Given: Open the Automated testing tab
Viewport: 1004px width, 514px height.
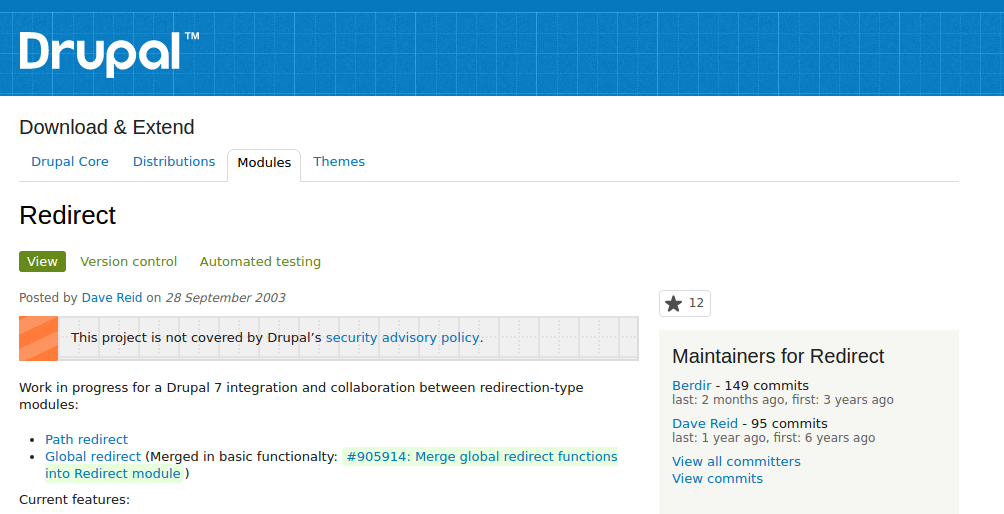Looking at the screenshot, I should coord(260,262).
